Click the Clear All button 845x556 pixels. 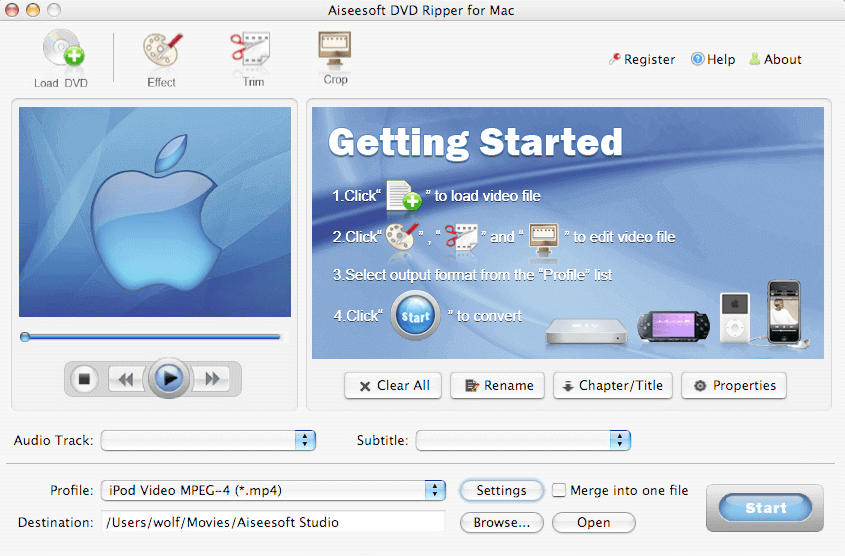pos(393,386)
